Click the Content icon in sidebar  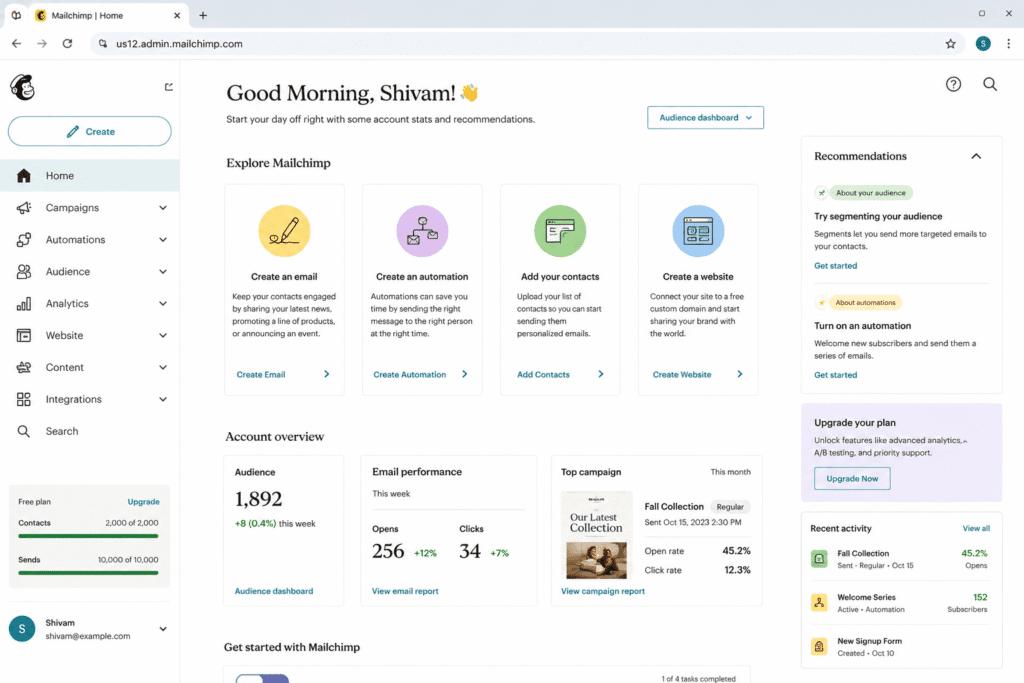coord(24,368)
